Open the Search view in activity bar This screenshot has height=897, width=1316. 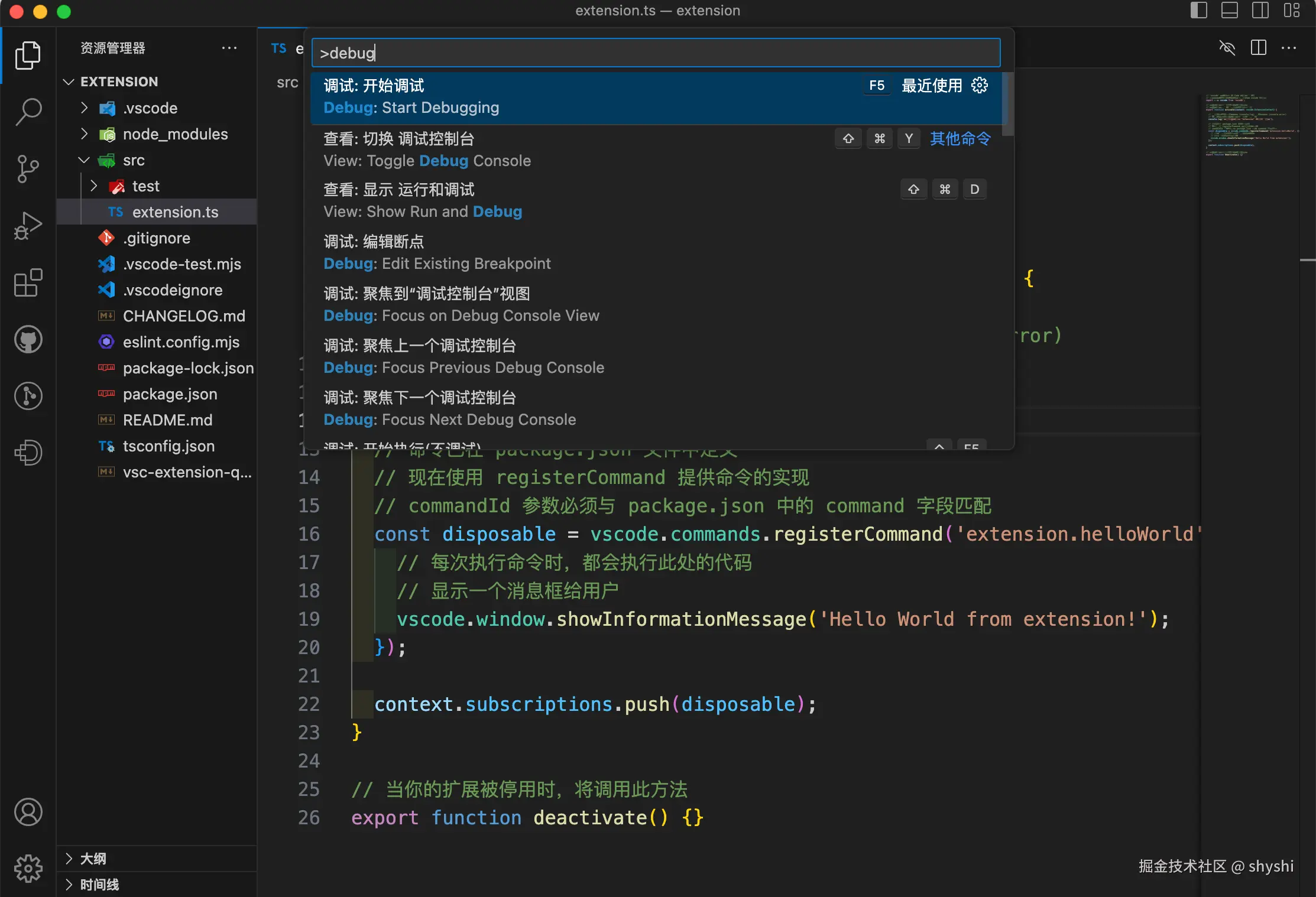coord(28,112)
